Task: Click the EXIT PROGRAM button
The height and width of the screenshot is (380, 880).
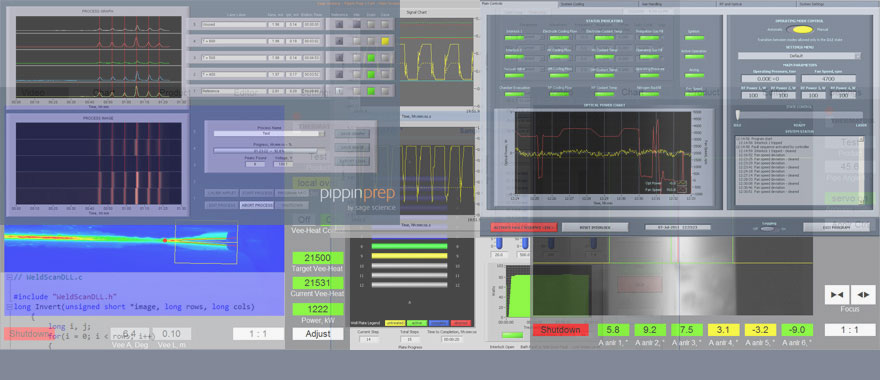Action: click(x=837, y=227)
